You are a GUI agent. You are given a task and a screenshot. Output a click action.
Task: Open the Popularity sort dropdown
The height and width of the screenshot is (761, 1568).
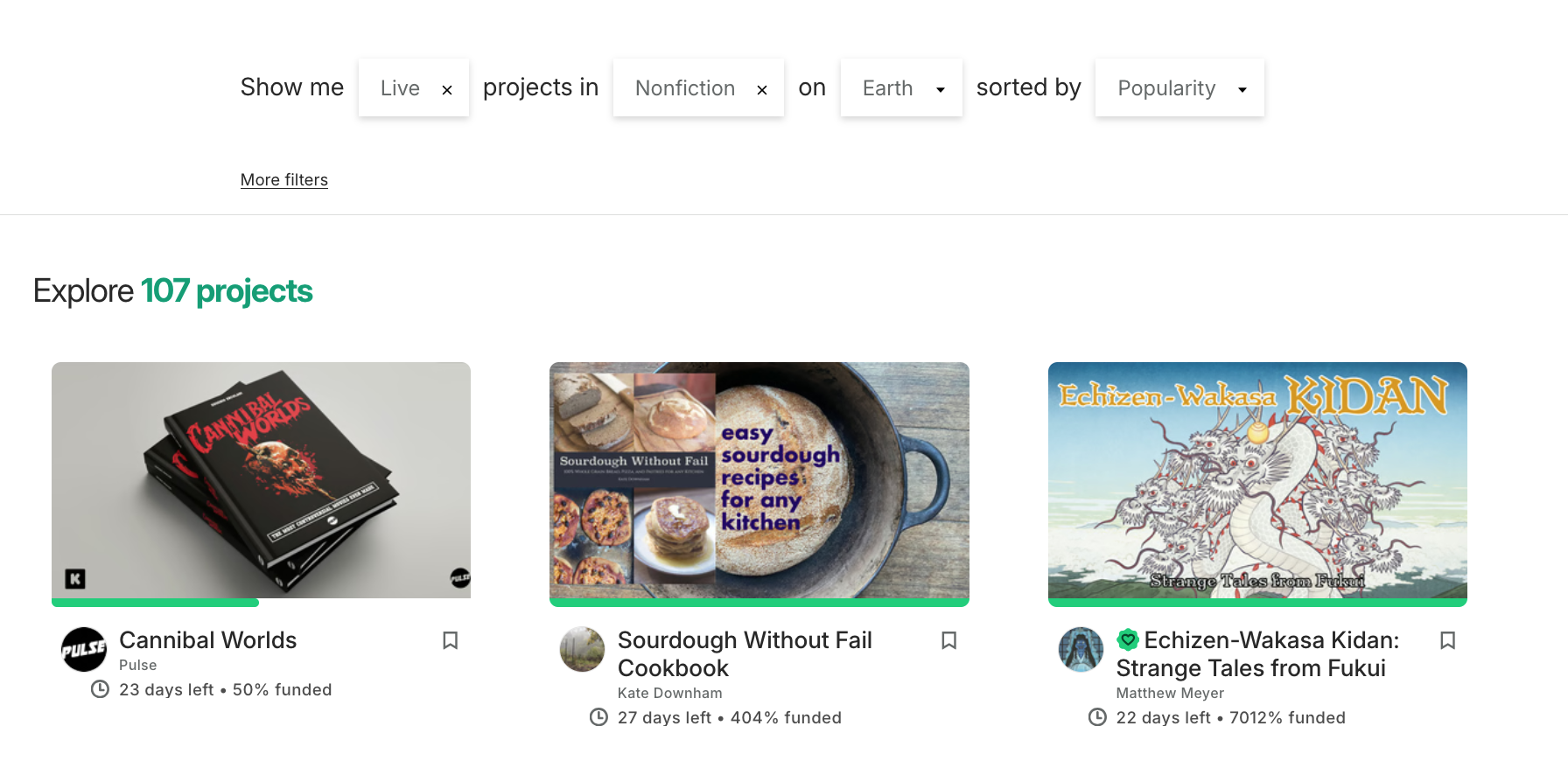pyautogui.click(x=1179, y=88)
